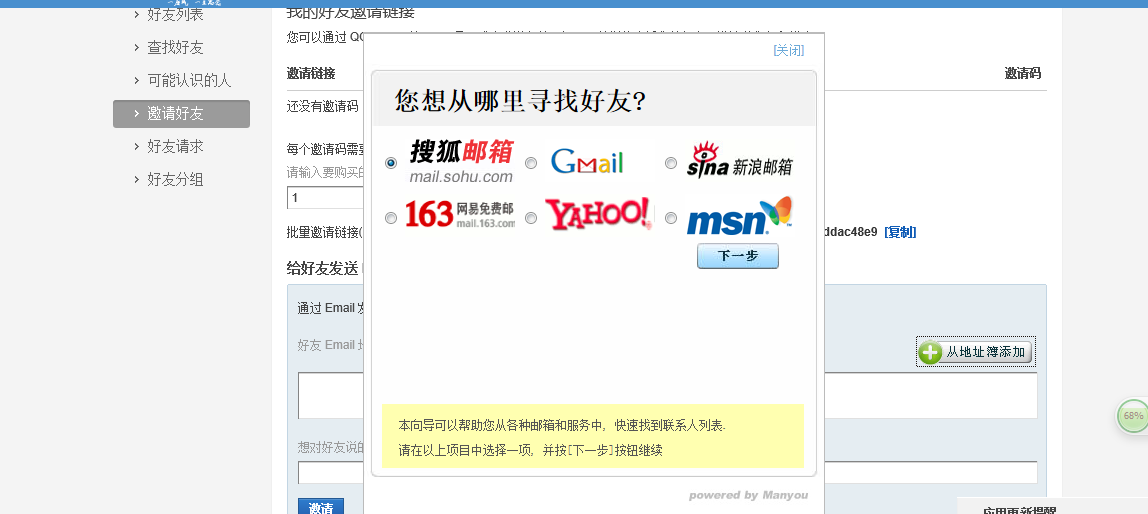Select the Sina mail radio button

[671, 163]
